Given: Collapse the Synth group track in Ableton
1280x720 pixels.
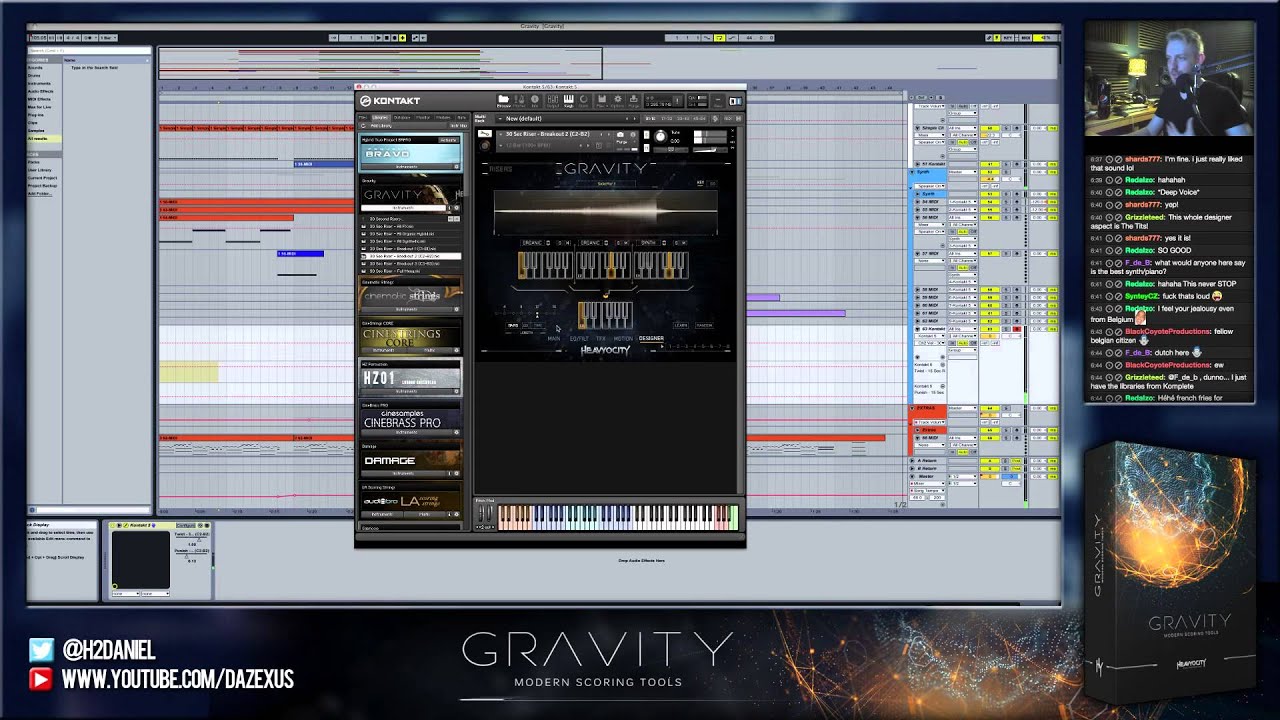Looking at the screenshot, I should coord(912,172).
